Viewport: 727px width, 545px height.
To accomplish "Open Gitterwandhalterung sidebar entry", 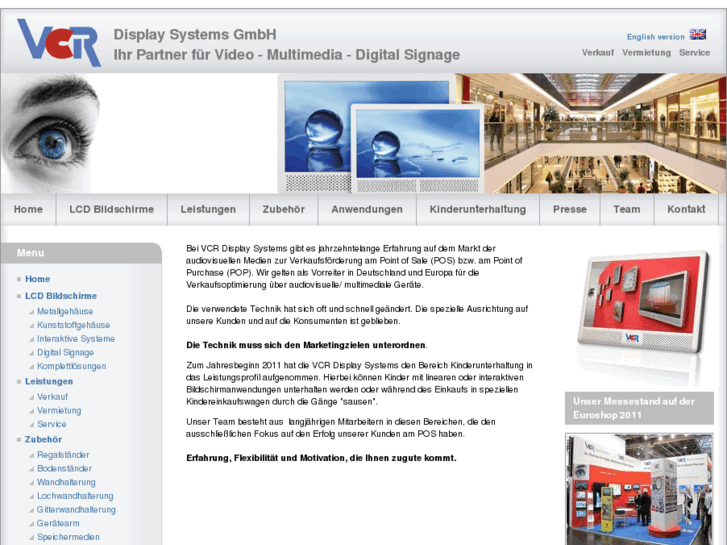I will pos(76,509).
